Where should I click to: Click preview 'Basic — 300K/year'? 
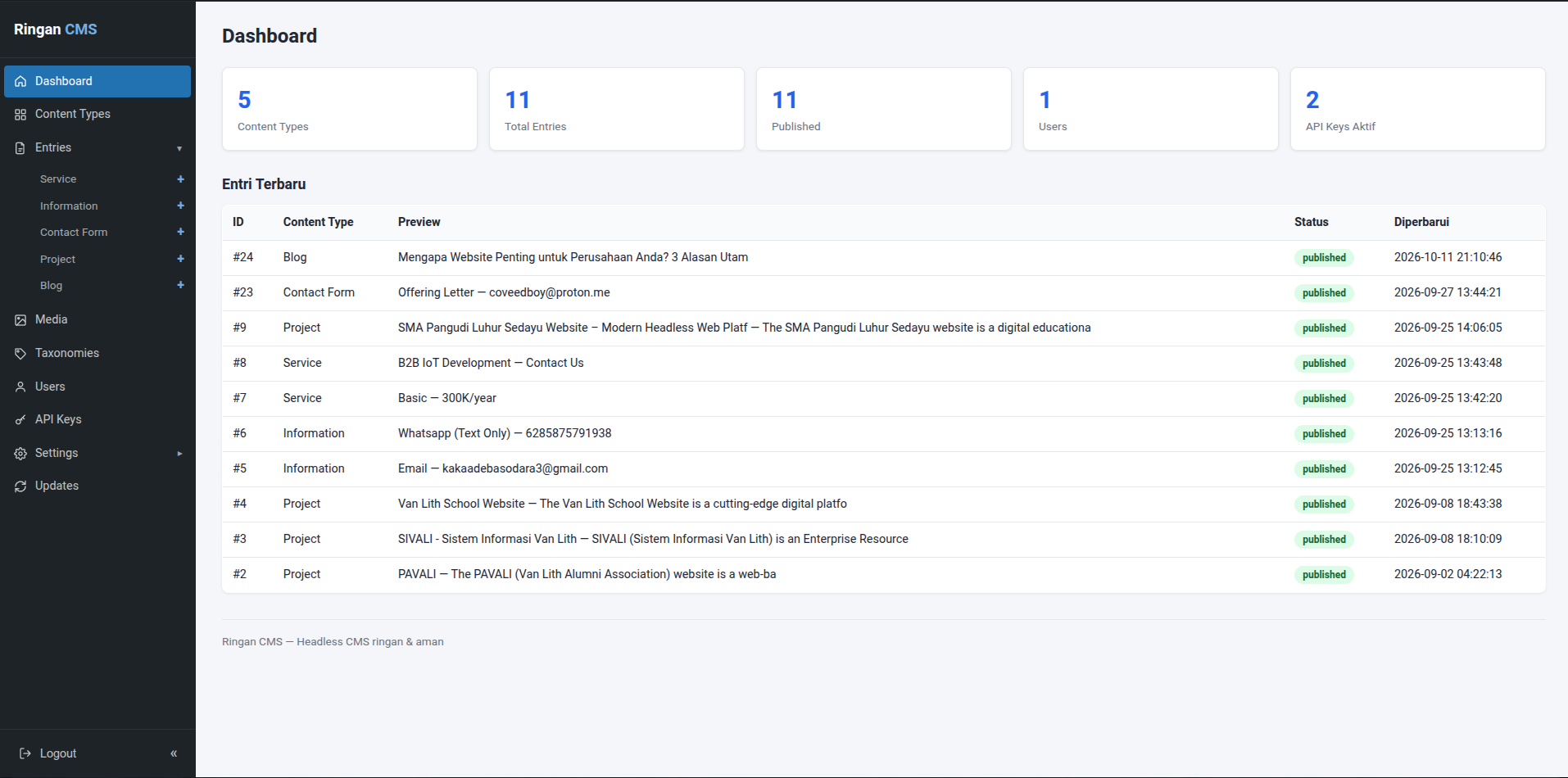[x=447, y=398]
